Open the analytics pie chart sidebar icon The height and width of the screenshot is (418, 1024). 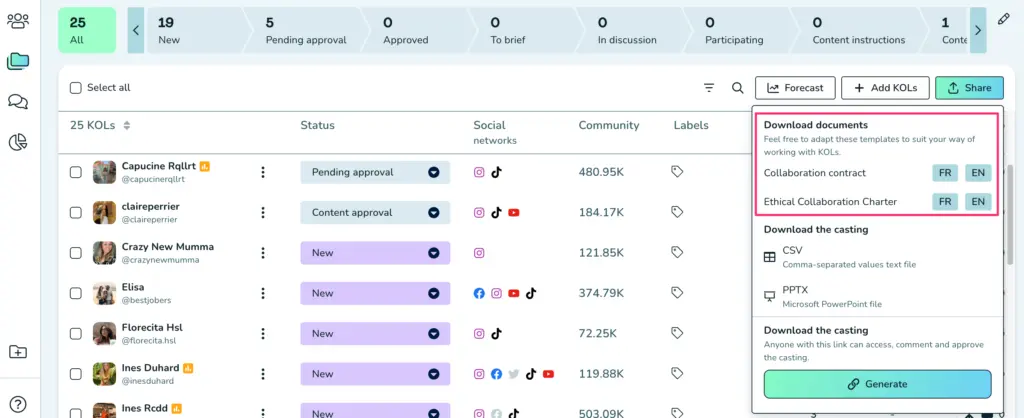(18, 142)
